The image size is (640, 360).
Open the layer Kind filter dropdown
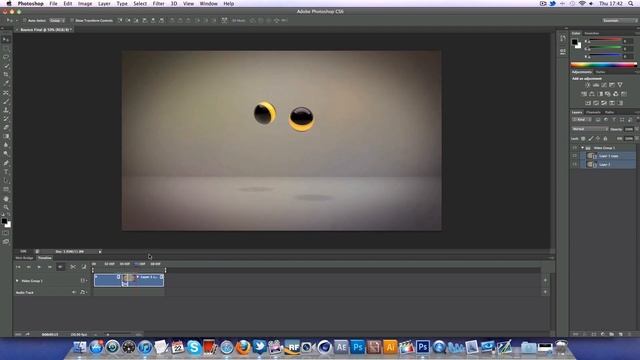[x=582, y=120]
